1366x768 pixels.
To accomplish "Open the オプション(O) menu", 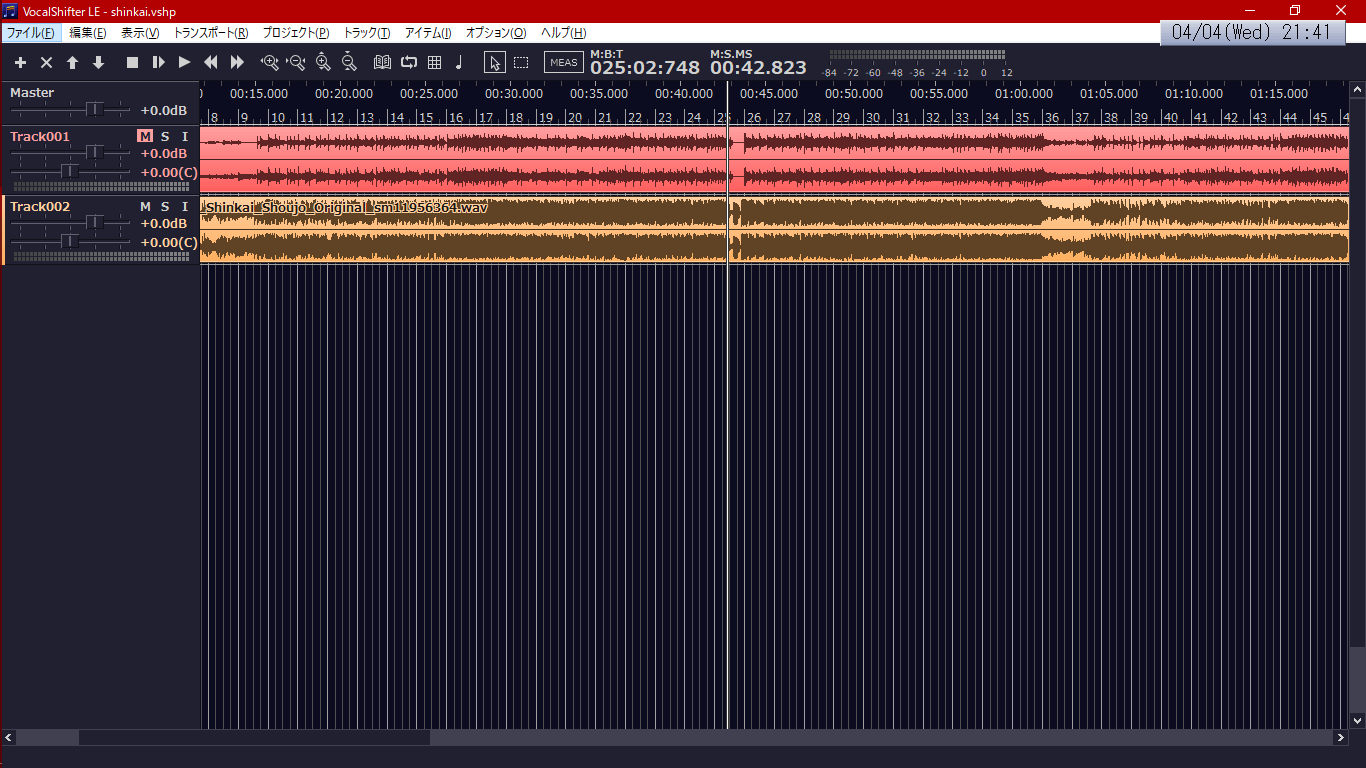I will [x=496, y=33].
